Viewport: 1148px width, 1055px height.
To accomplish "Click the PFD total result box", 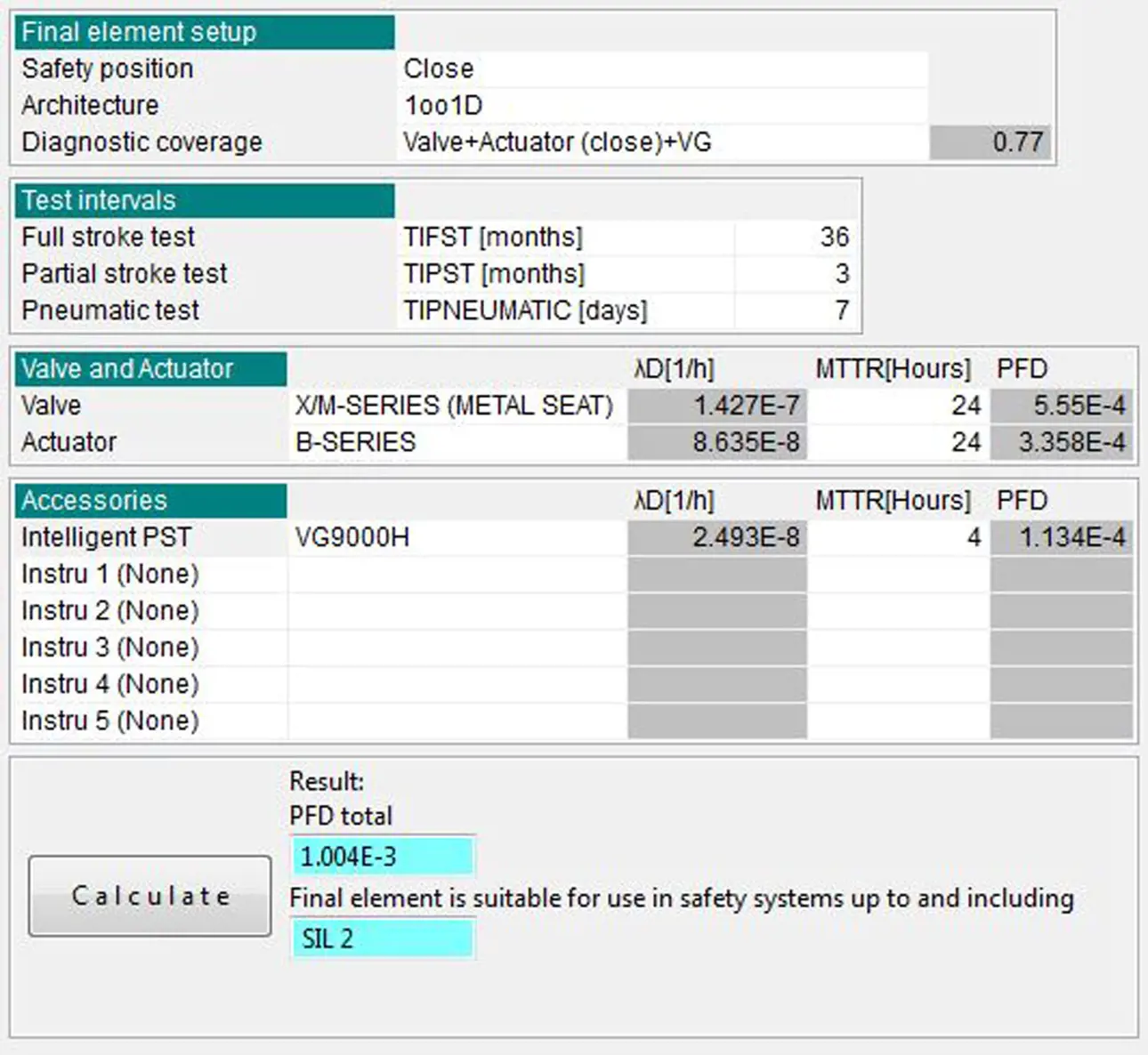I will click(382, 857).
